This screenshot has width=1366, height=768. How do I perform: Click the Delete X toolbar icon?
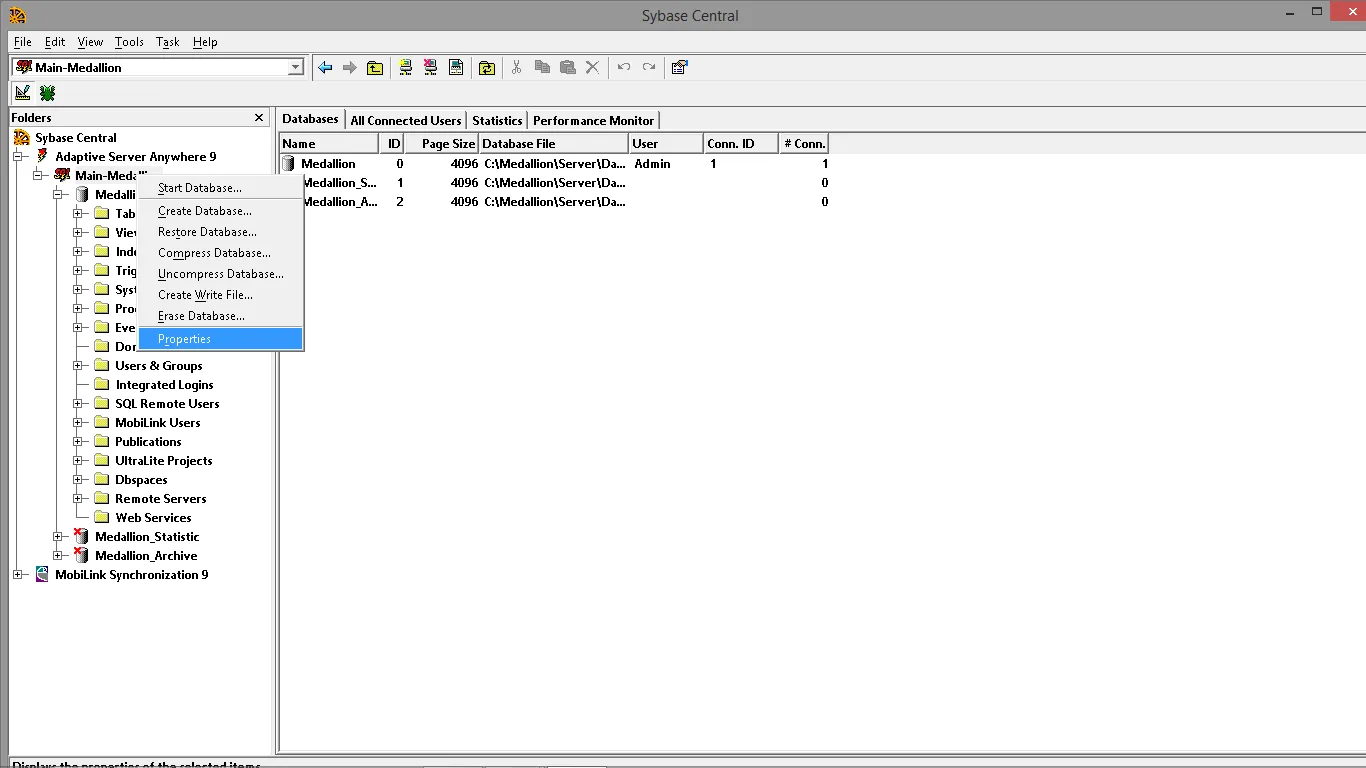pyautogui.click(x=592, y=68)
